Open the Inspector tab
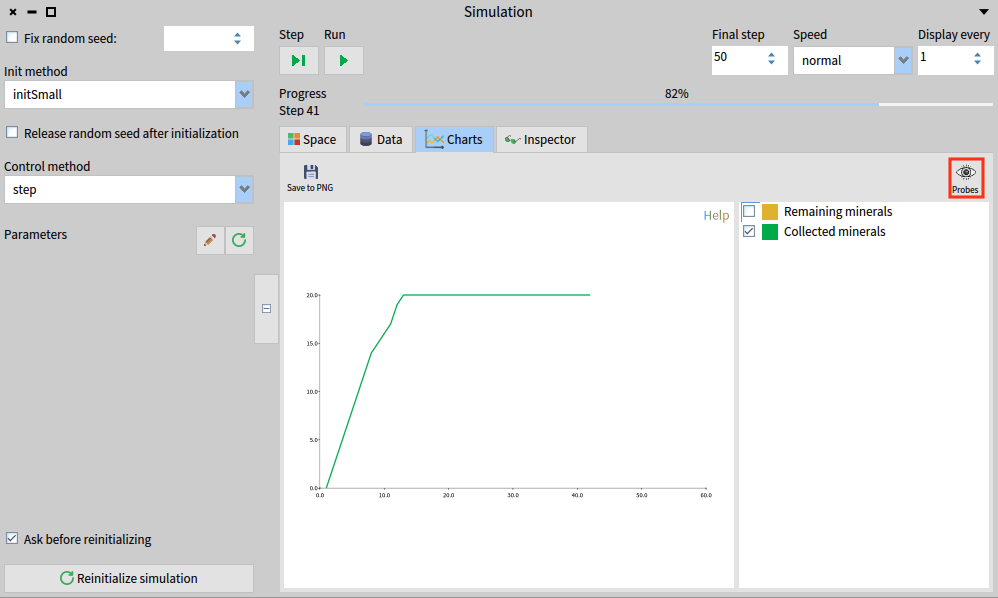This screenshot has width=998, height=598. (541, 140)
